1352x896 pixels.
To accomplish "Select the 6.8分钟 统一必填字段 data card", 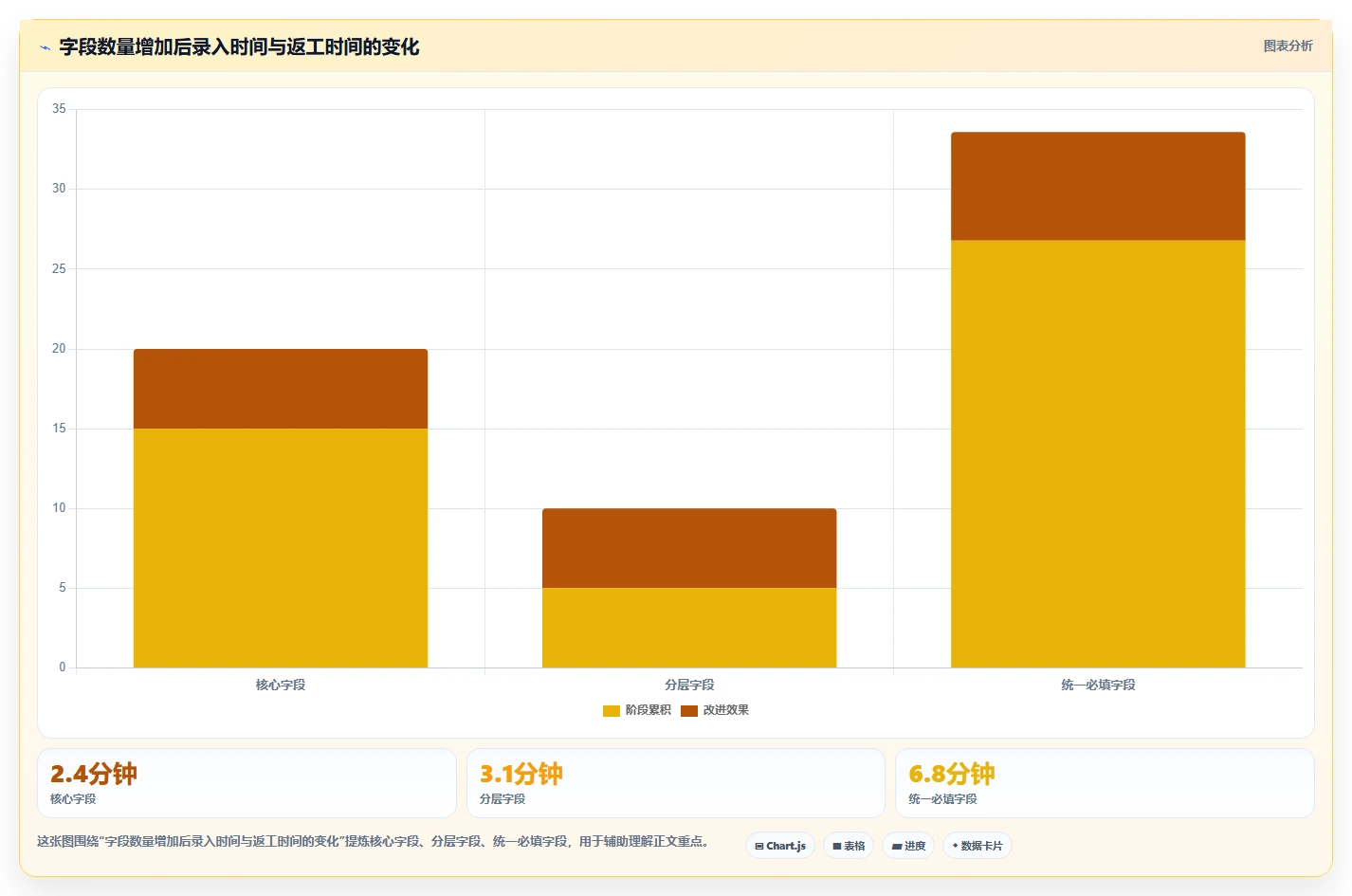I will (x=1105, y=783).
